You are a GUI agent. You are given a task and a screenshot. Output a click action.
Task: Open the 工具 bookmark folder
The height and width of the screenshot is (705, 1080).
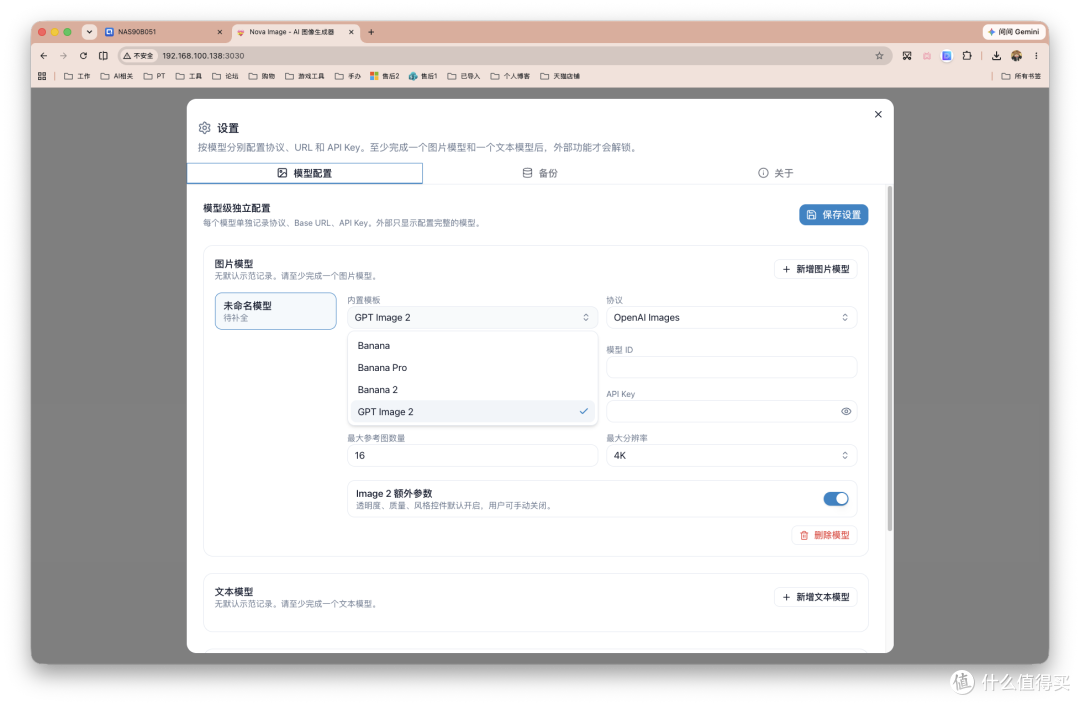click(x=189, y=76)
